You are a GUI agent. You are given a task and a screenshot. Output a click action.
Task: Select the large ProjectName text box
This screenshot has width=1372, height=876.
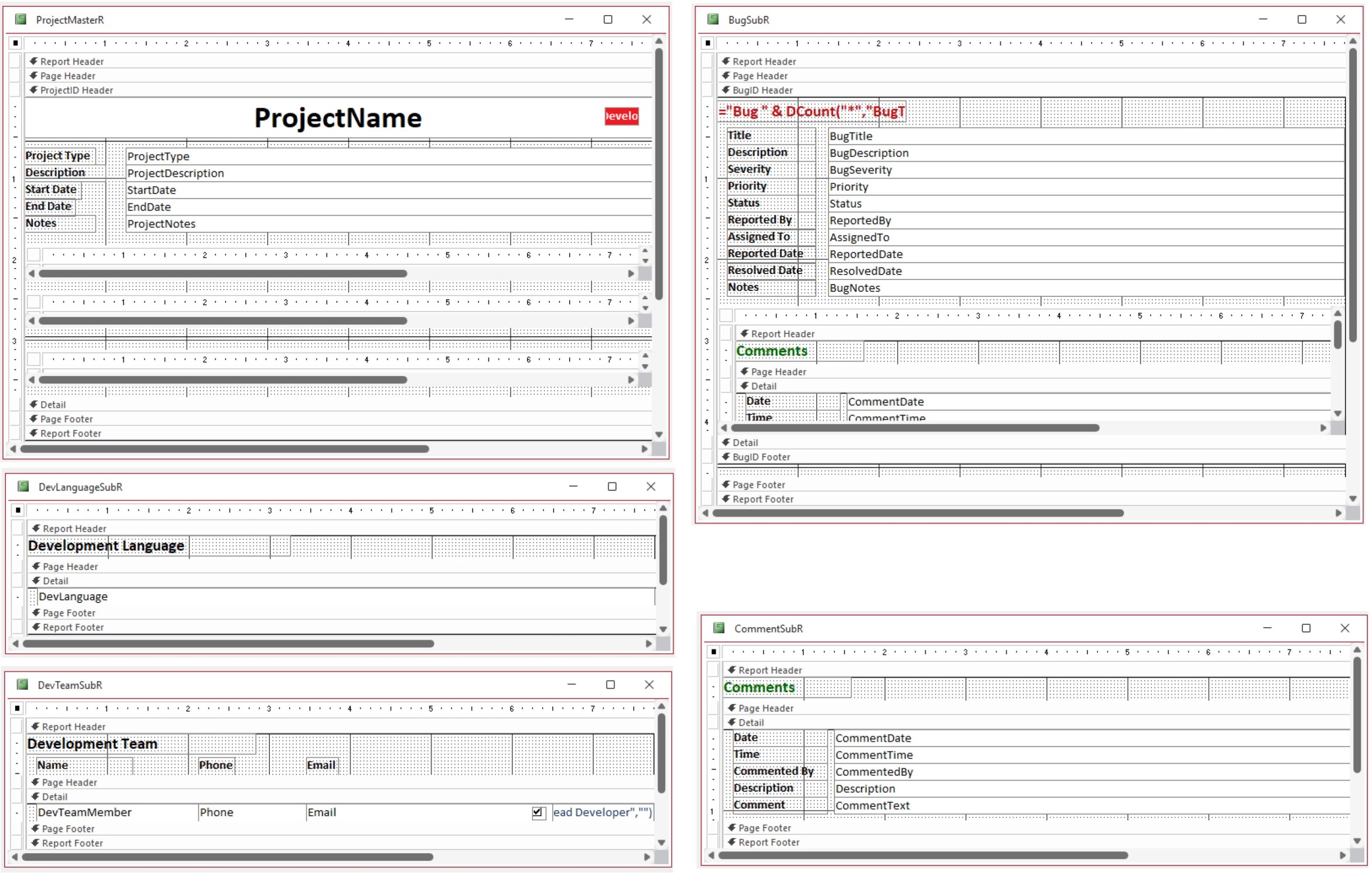[338, 118]
